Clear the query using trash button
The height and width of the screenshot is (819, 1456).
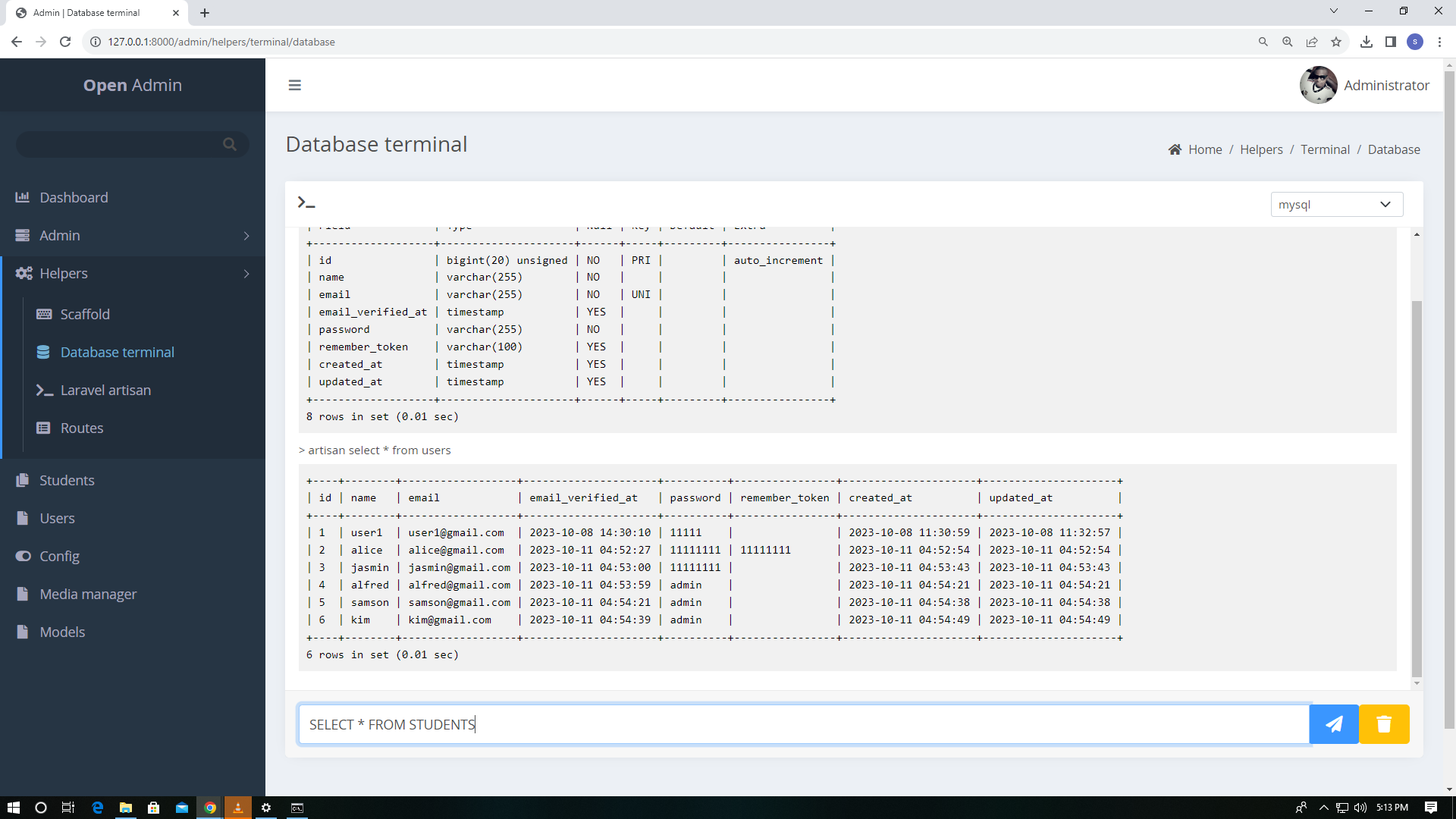(x=1384, y=724)
